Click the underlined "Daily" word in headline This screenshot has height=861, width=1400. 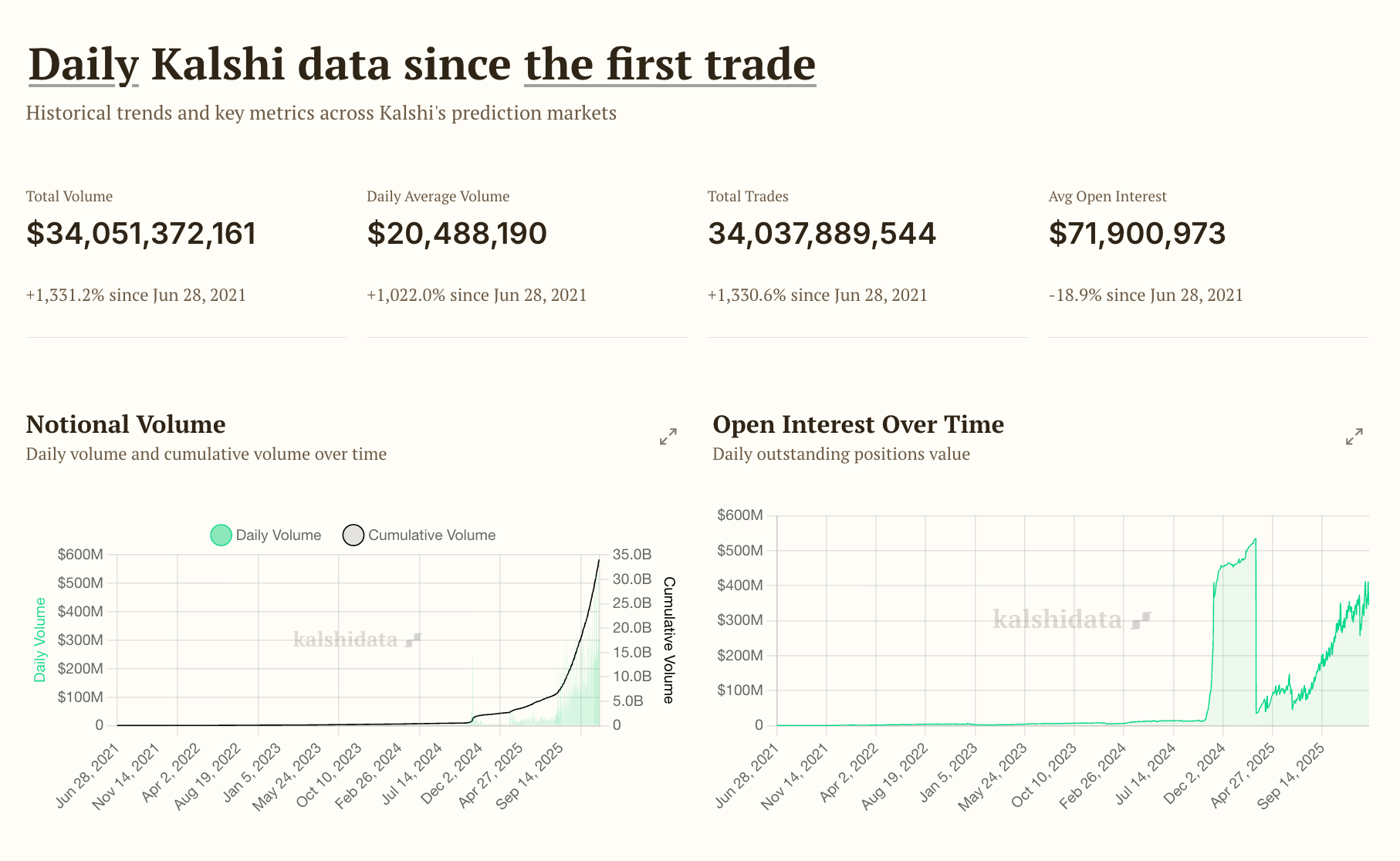pyautogui.click(x=83, y=64)
